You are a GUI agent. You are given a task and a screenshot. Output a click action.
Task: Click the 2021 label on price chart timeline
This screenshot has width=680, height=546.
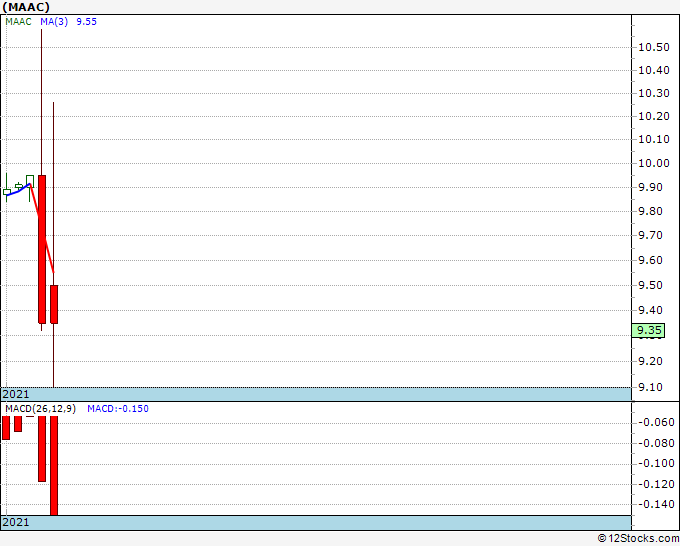pos(16,394)
